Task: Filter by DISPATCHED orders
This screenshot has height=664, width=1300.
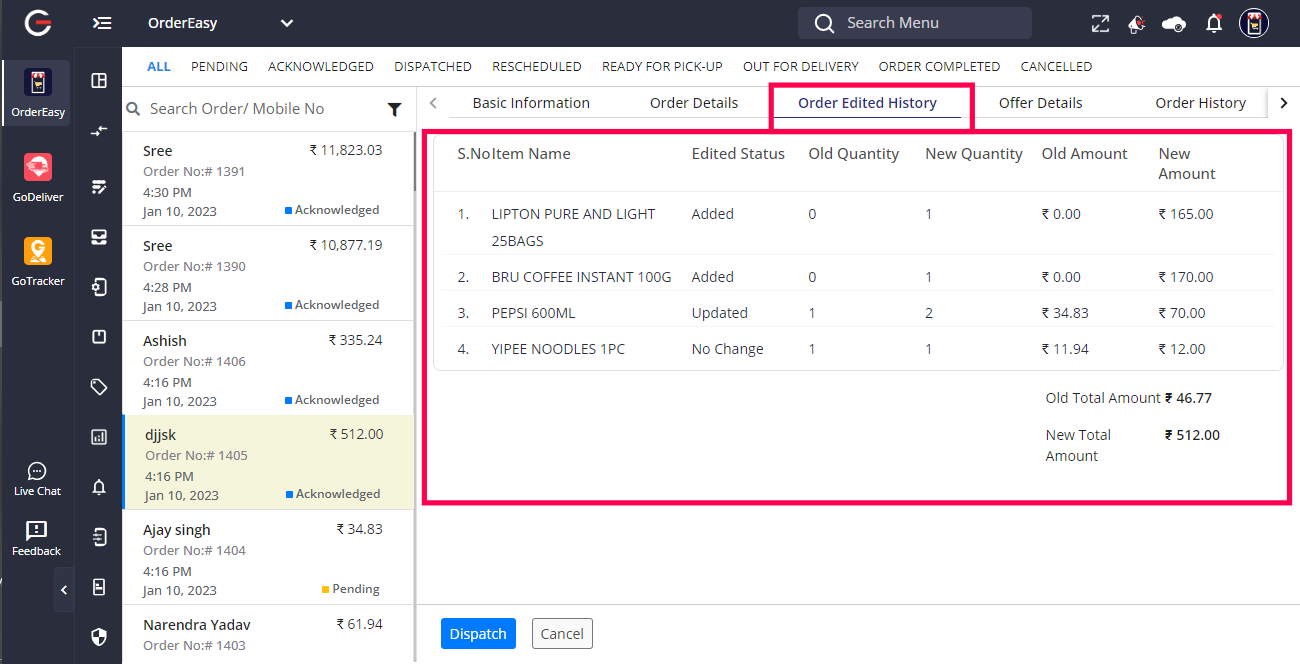Action: [x=433, y=67]
